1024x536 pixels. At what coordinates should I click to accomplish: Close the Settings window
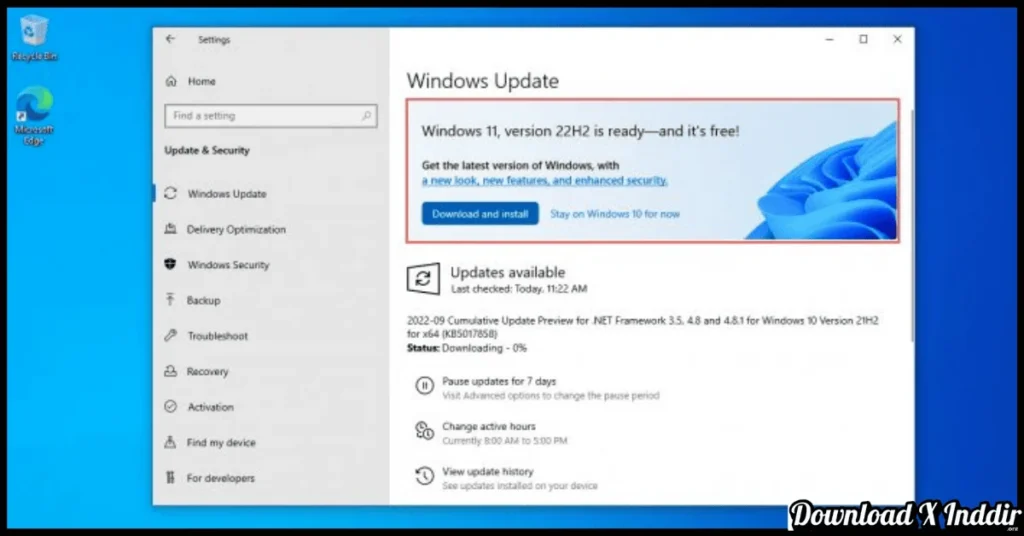[897, 40]
